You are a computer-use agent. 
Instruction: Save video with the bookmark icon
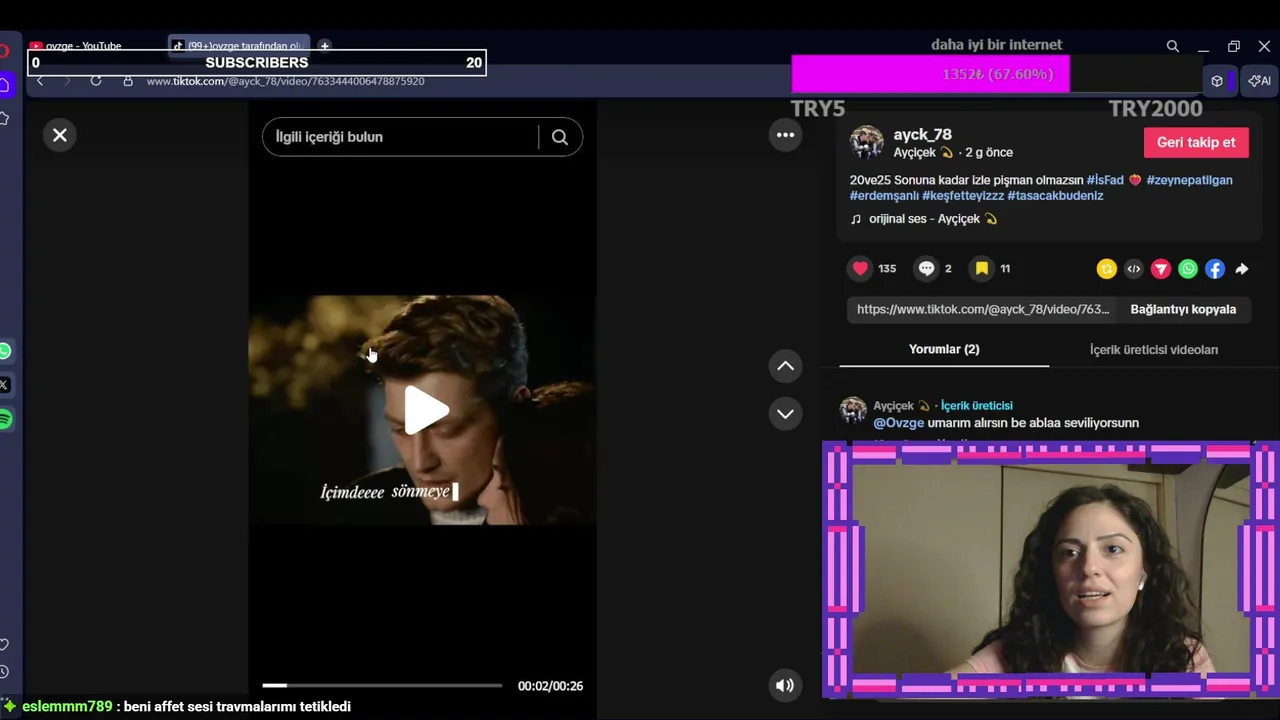982,268
